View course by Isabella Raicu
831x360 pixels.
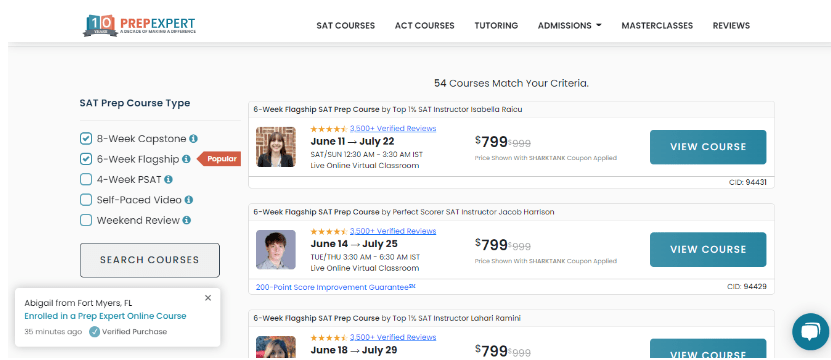point(708,147)
